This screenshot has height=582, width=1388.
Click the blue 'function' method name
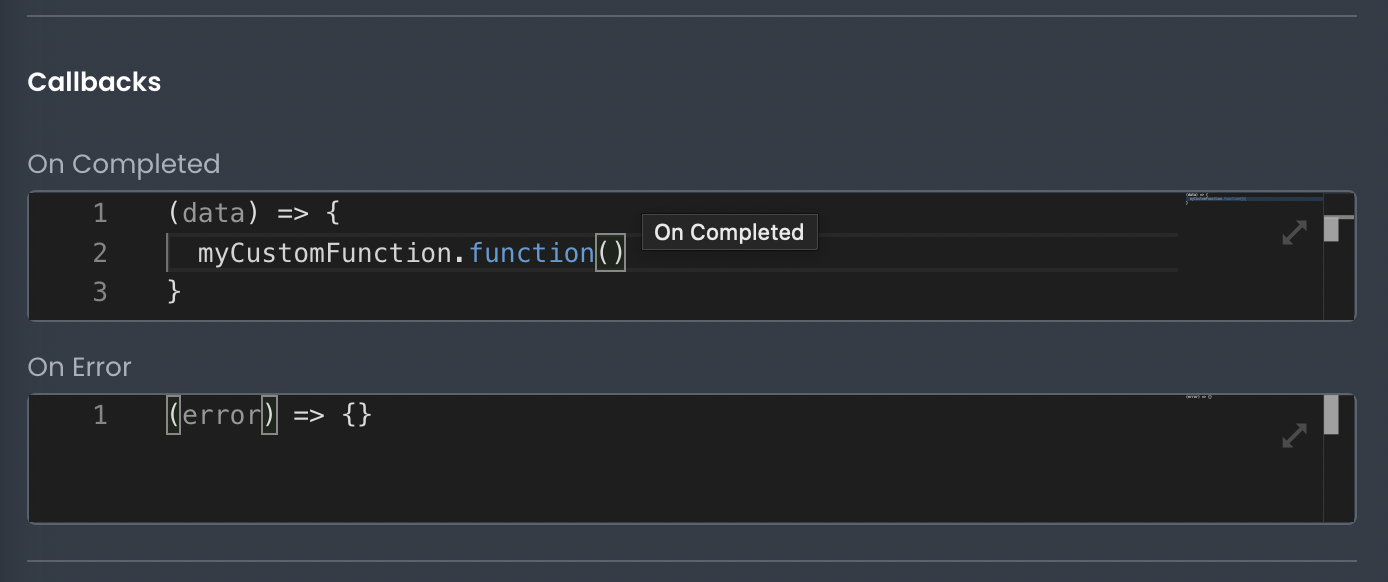pos(531,253)
